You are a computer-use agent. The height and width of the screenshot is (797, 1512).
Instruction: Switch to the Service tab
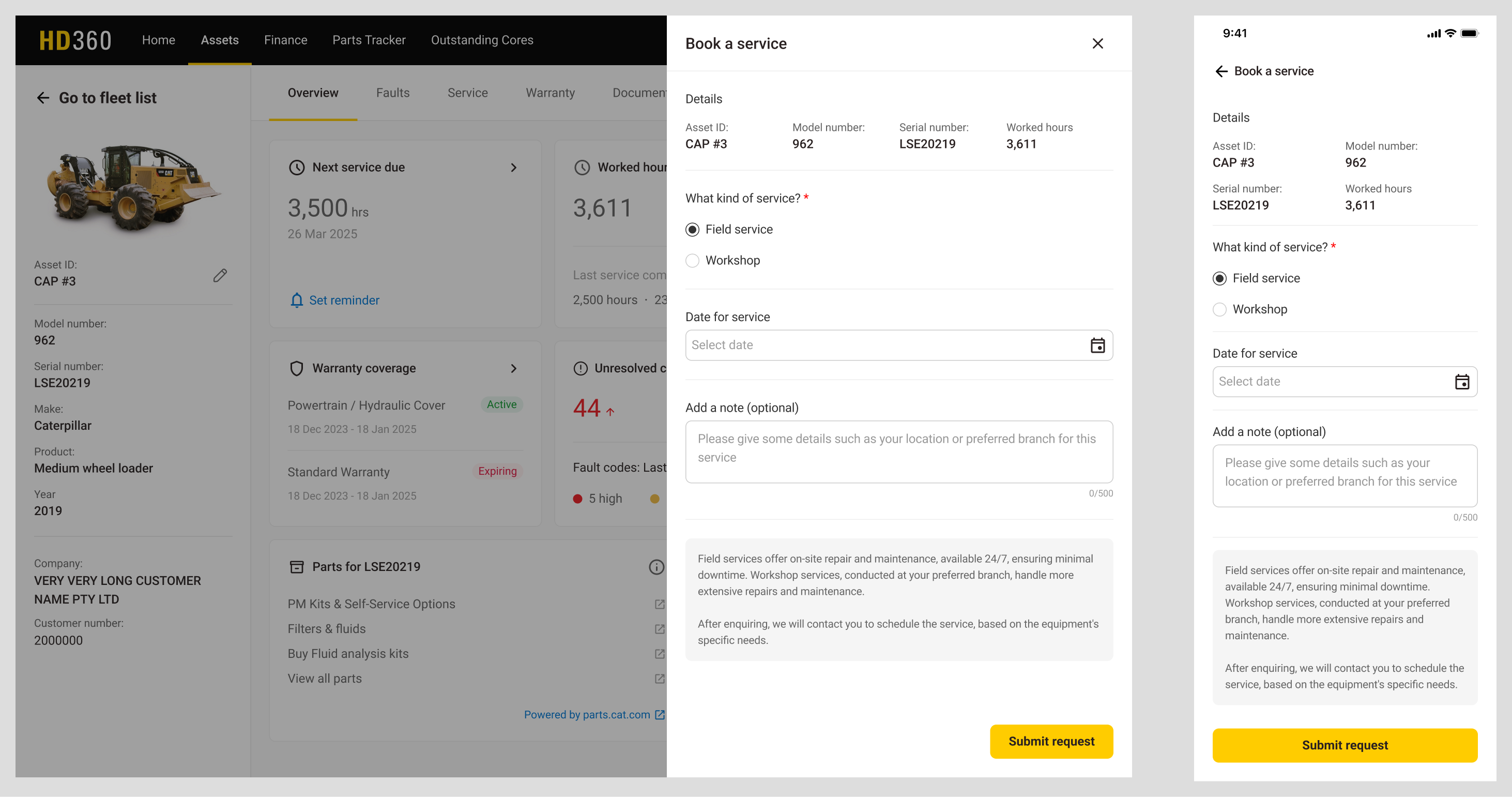tap(467, 93)
